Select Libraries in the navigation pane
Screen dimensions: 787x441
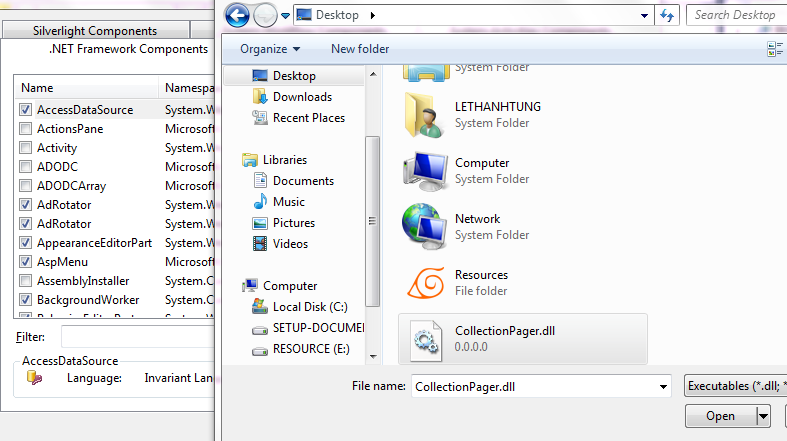285,160
